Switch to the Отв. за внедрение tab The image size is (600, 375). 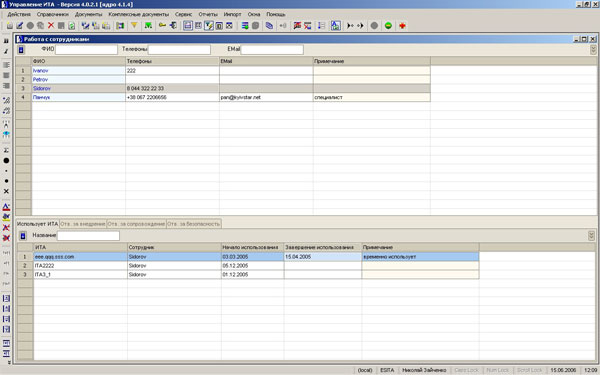(83, 224)
